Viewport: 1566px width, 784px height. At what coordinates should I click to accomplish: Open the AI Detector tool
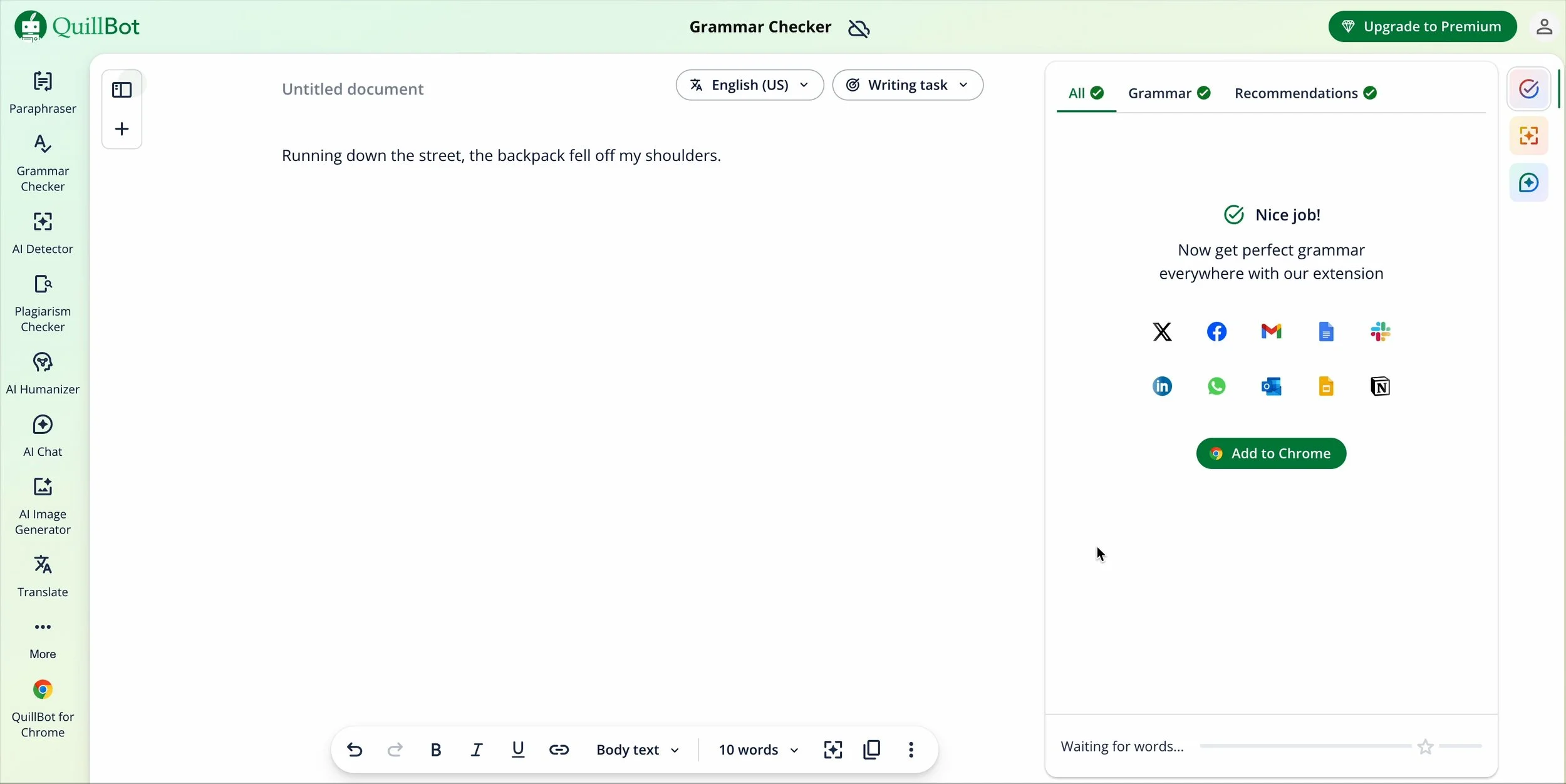point(43,233)
